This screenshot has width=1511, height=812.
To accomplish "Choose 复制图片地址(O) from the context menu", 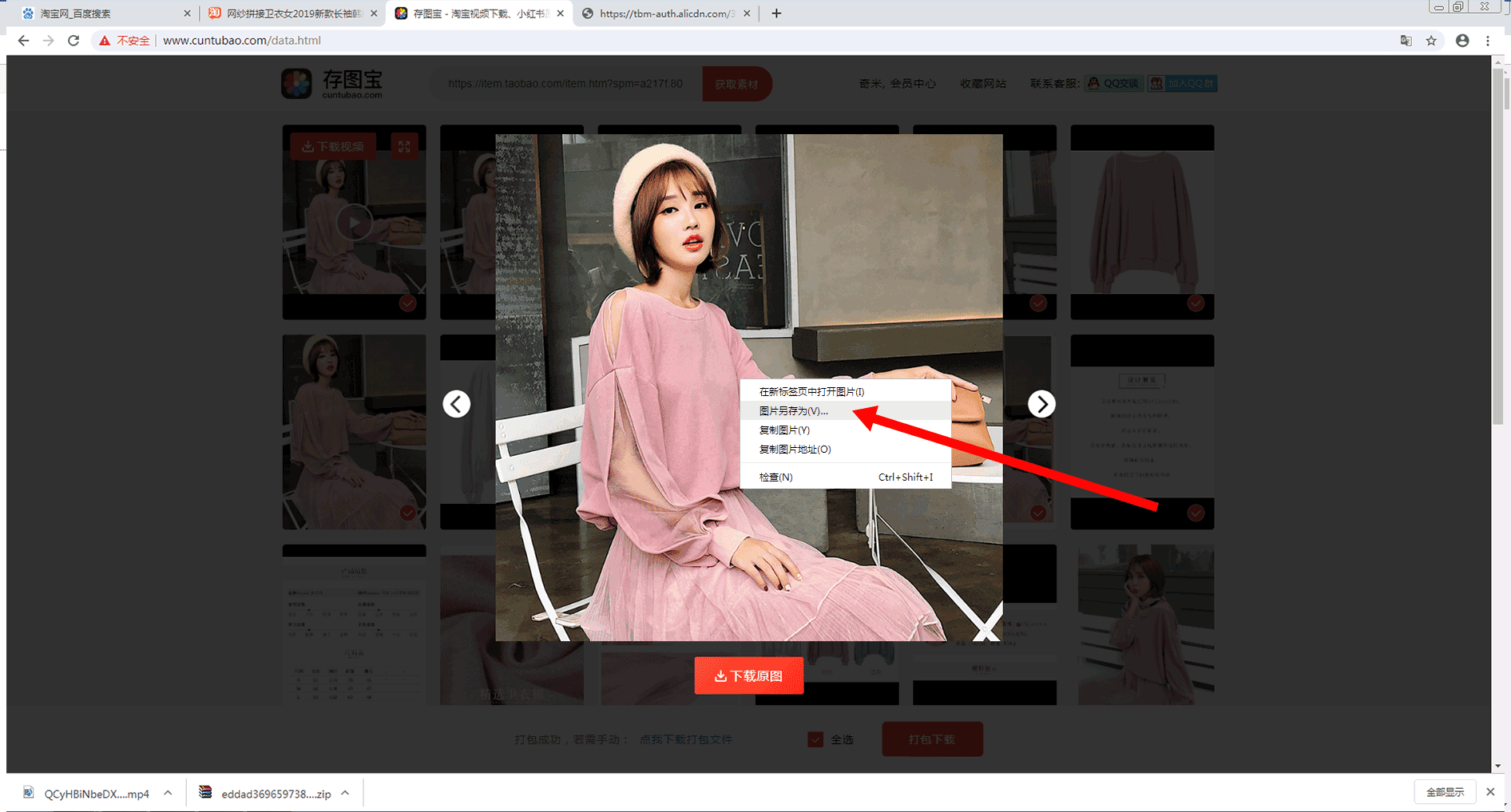I will pos(795,450).
